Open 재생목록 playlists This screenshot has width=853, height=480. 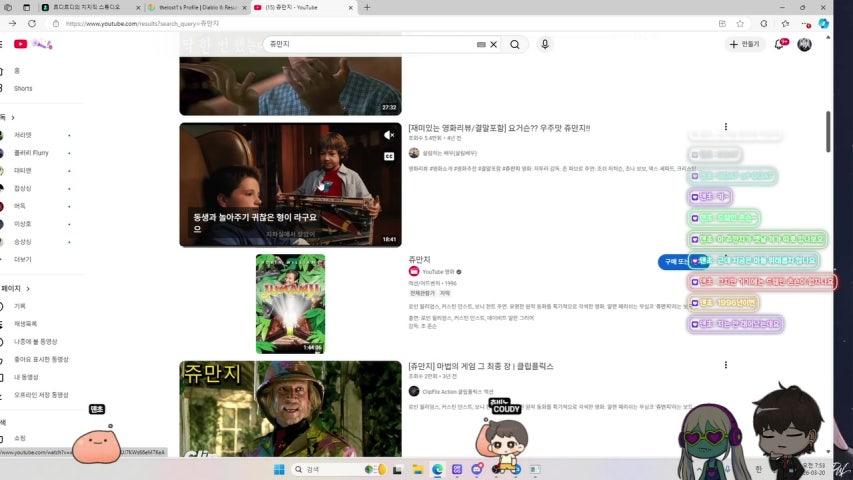click(x=25, y=324)
